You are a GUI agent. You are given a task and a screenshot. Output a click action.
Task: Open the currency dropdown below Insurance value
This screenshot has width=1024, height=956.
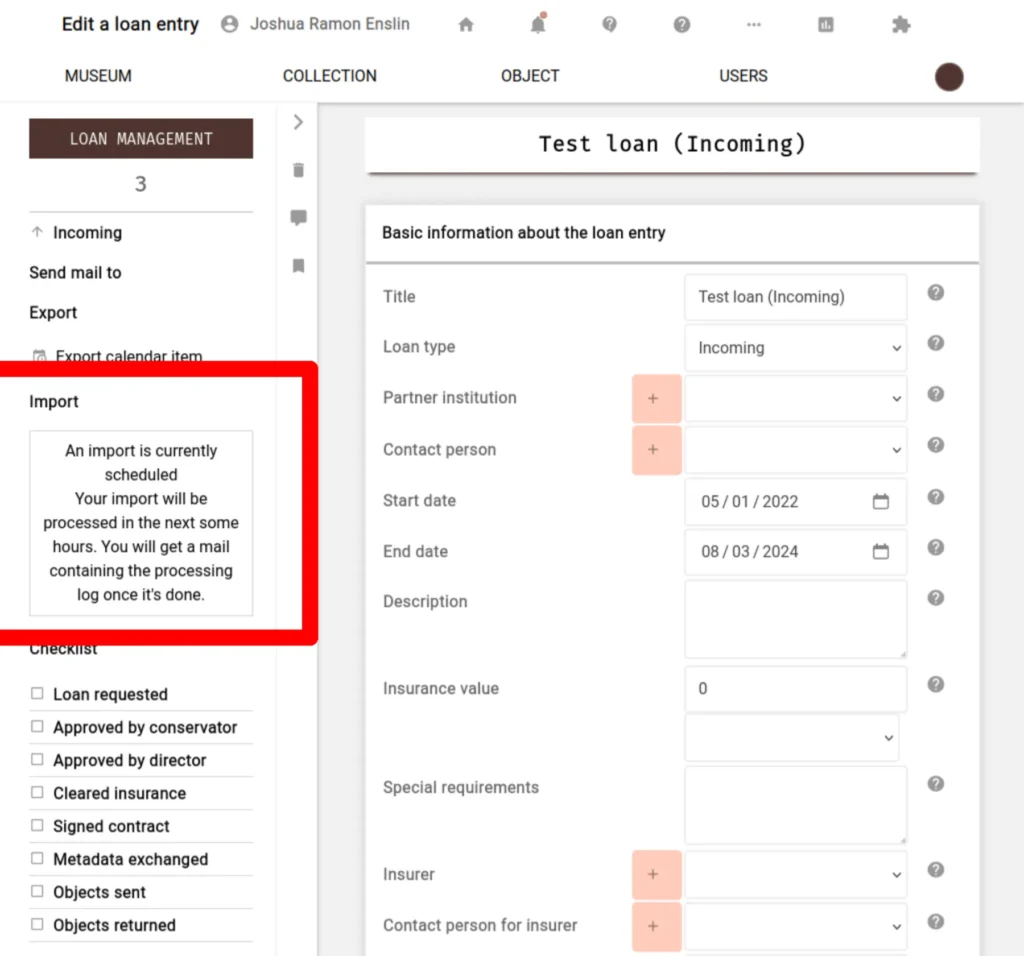tap(792, 737)
